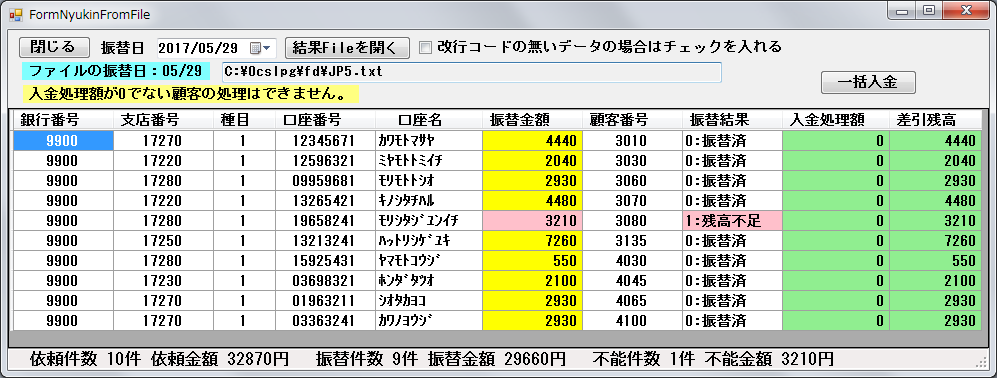
Task: Click yellow 振替金額 cell 2100
Action: (533, 281)
